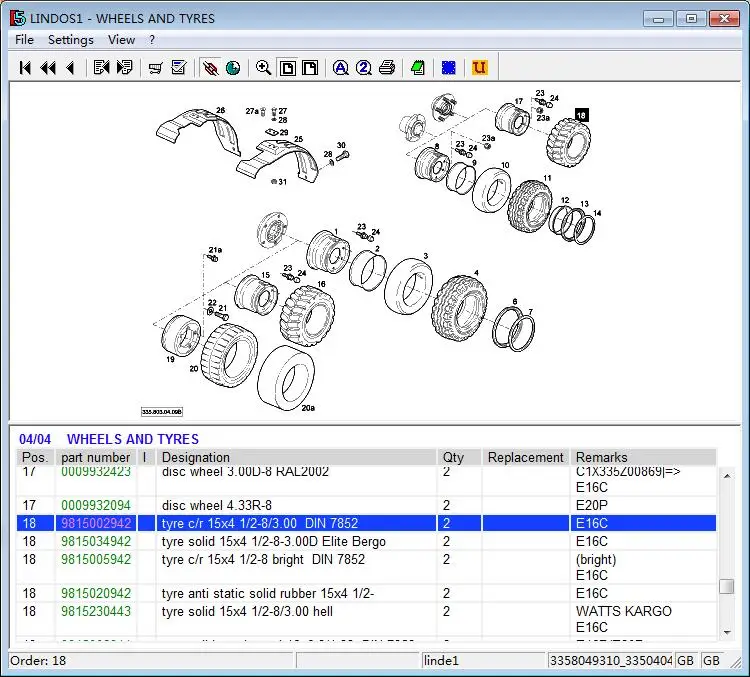
Task: Click the circled letter A icon
Action: pos(340,68)
